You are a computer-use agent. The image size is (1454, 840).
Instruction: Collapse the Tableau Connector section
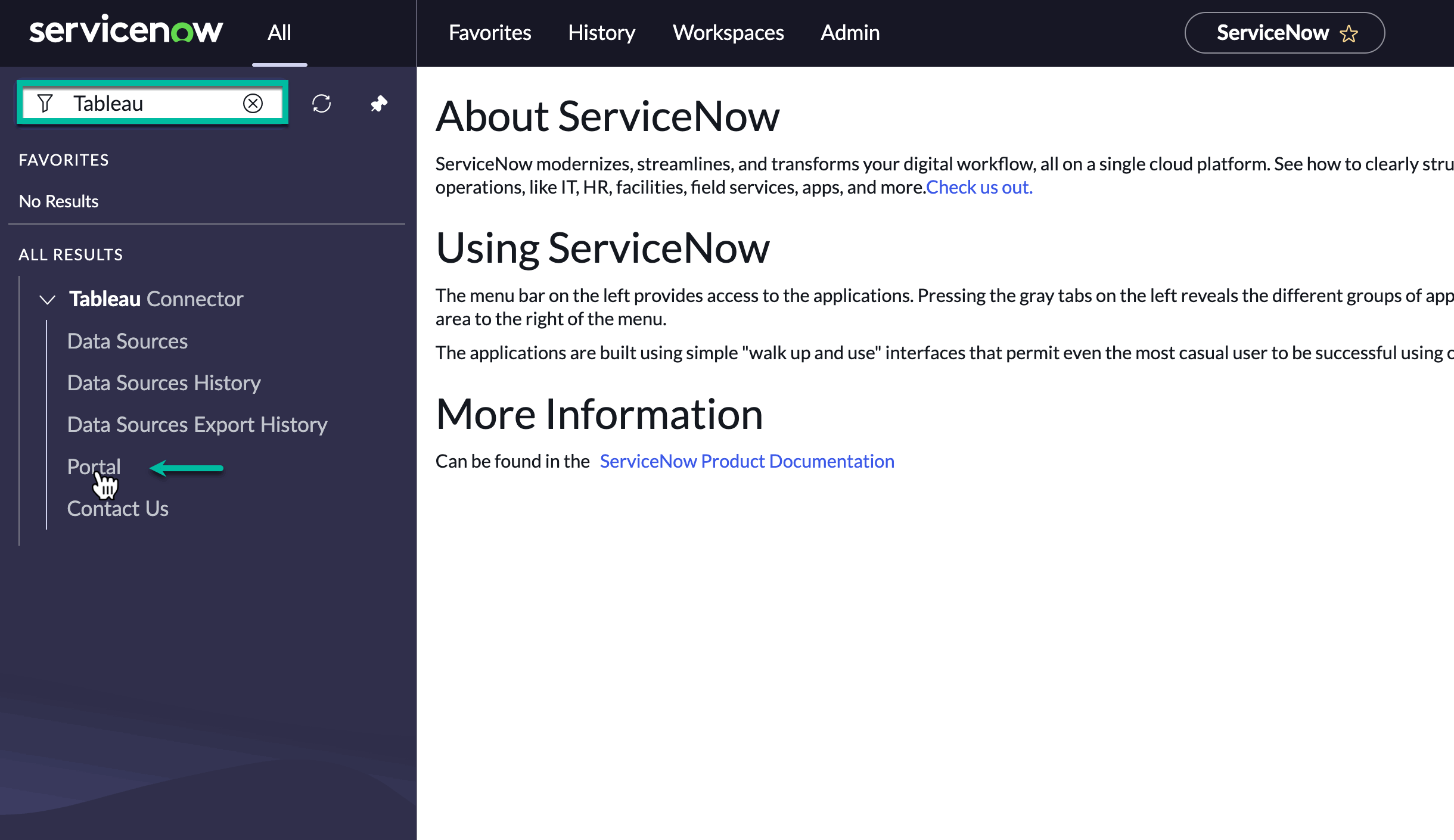(x=46, y=300)
